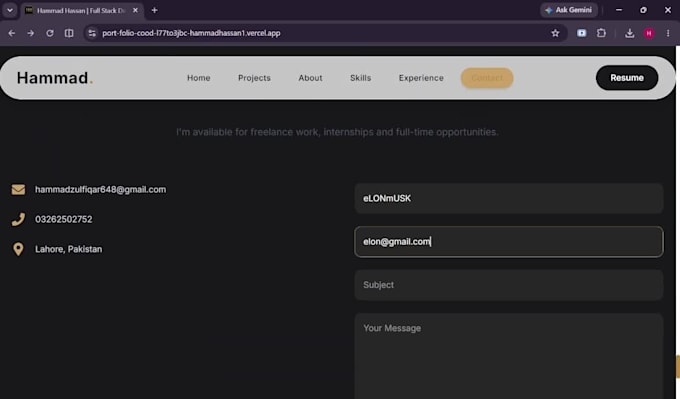680x399 pixels.
Task: Minimize the browser window
Action: click(x=619, y=10)
